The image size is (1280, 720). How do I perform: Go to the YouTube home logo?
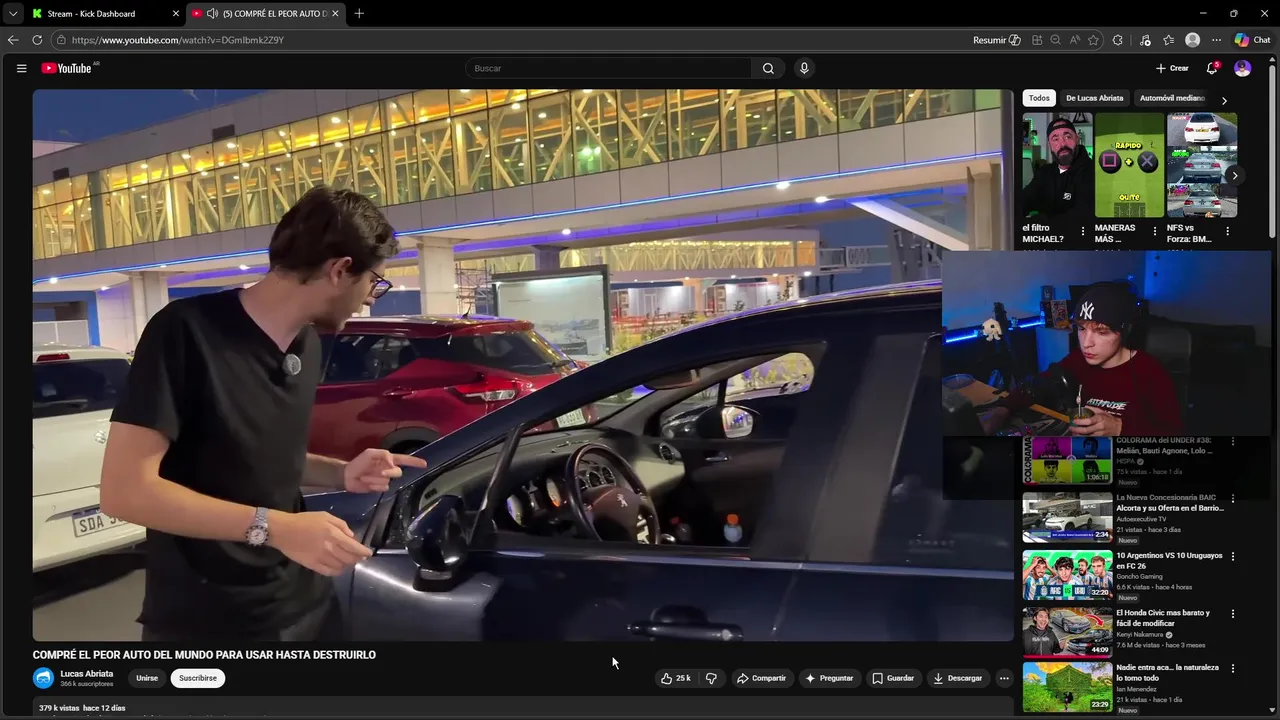[66, 68]
